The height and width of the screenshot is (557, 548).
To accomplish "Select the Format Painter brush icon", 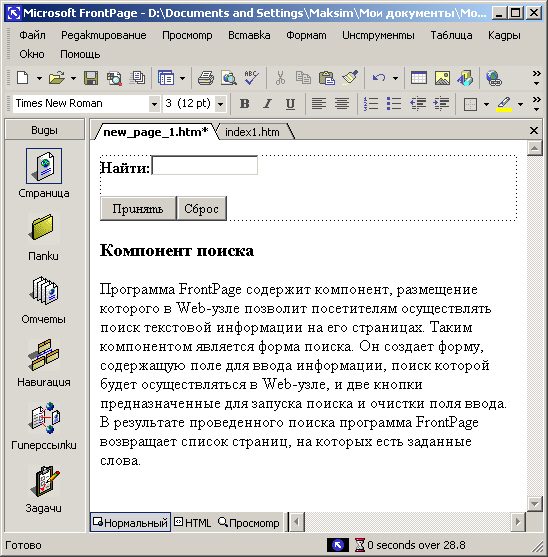I will (x=350, y=78).
